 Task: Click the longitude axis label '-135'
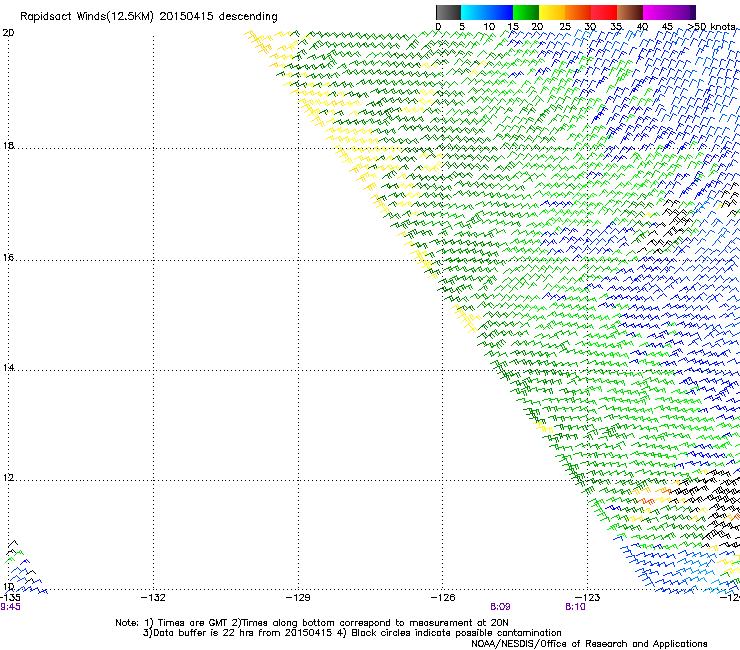(x=10, y=598)
